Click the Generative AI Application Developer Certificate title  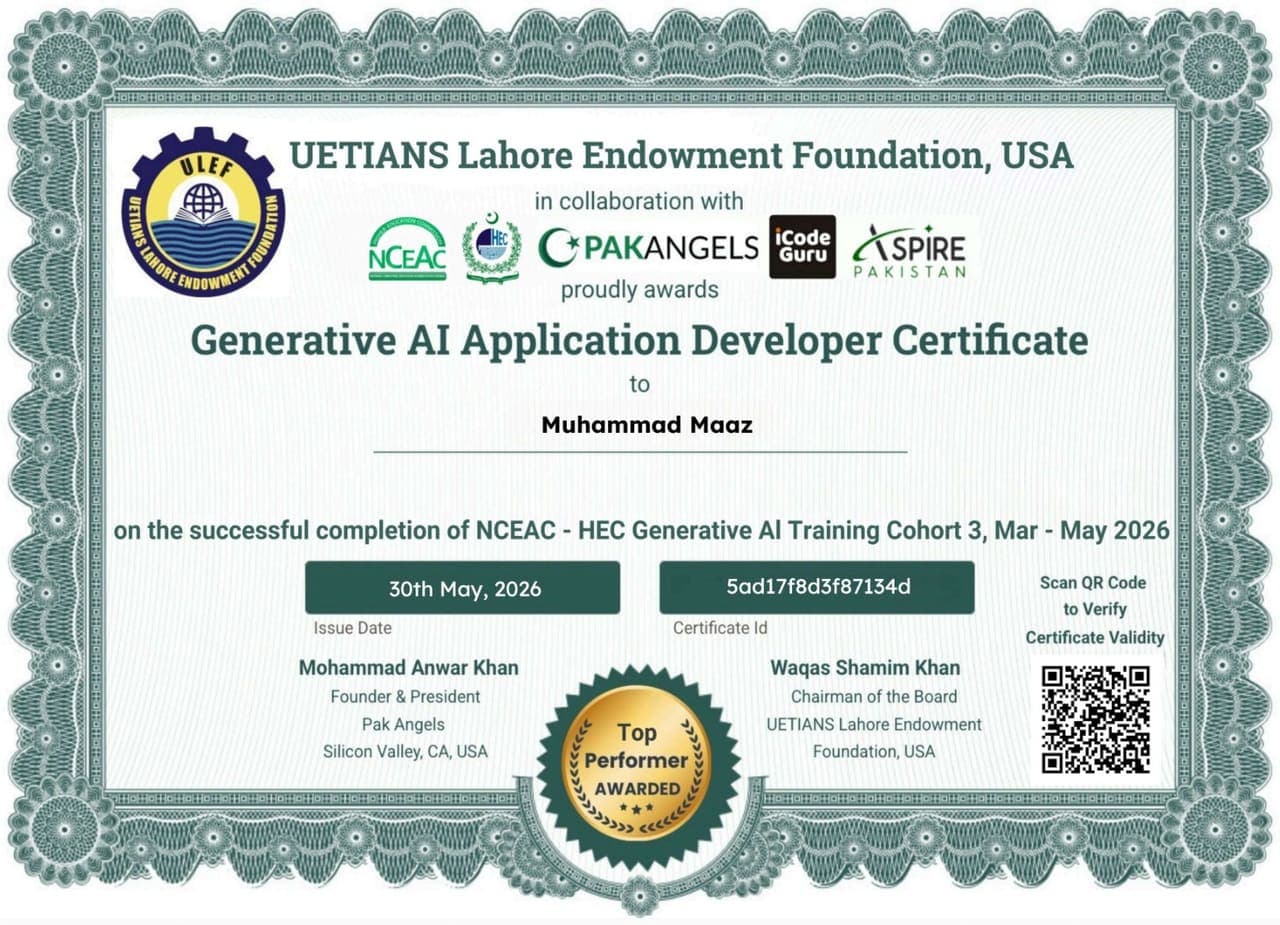(x=639, y=340)
